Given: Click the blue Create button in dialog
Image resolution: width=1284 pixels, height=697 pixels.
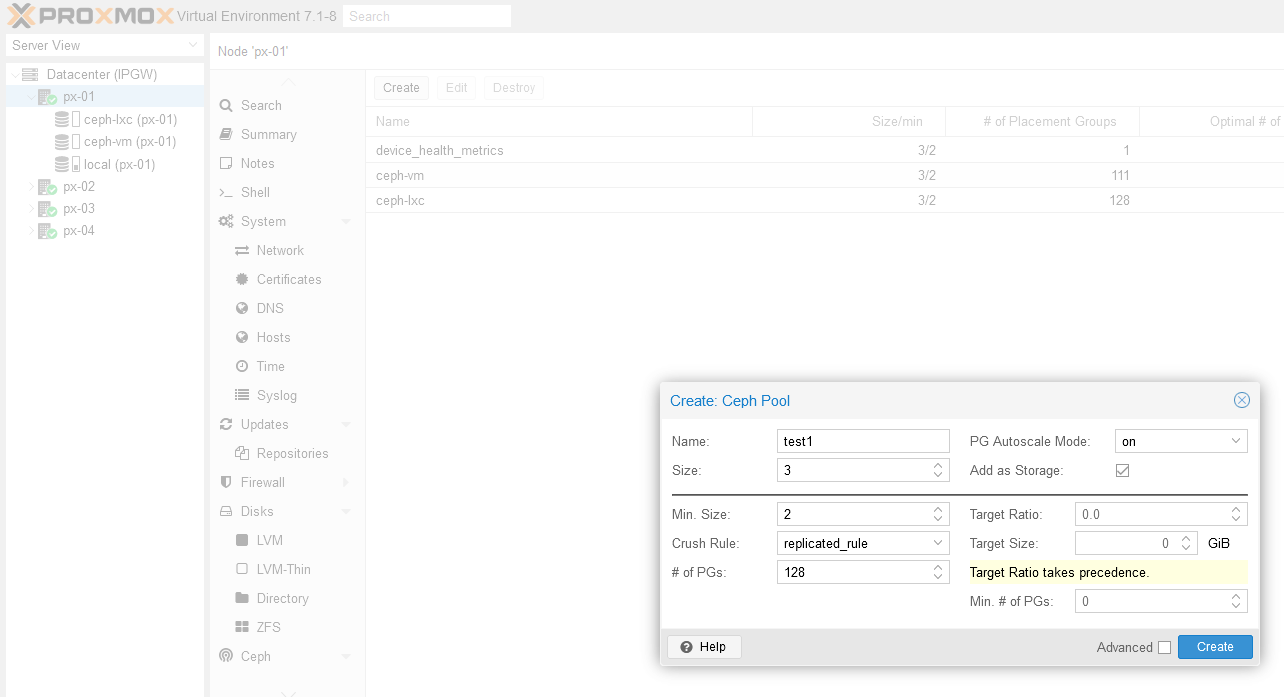Looking at the screenshot, I should (x=1214, y=647).
